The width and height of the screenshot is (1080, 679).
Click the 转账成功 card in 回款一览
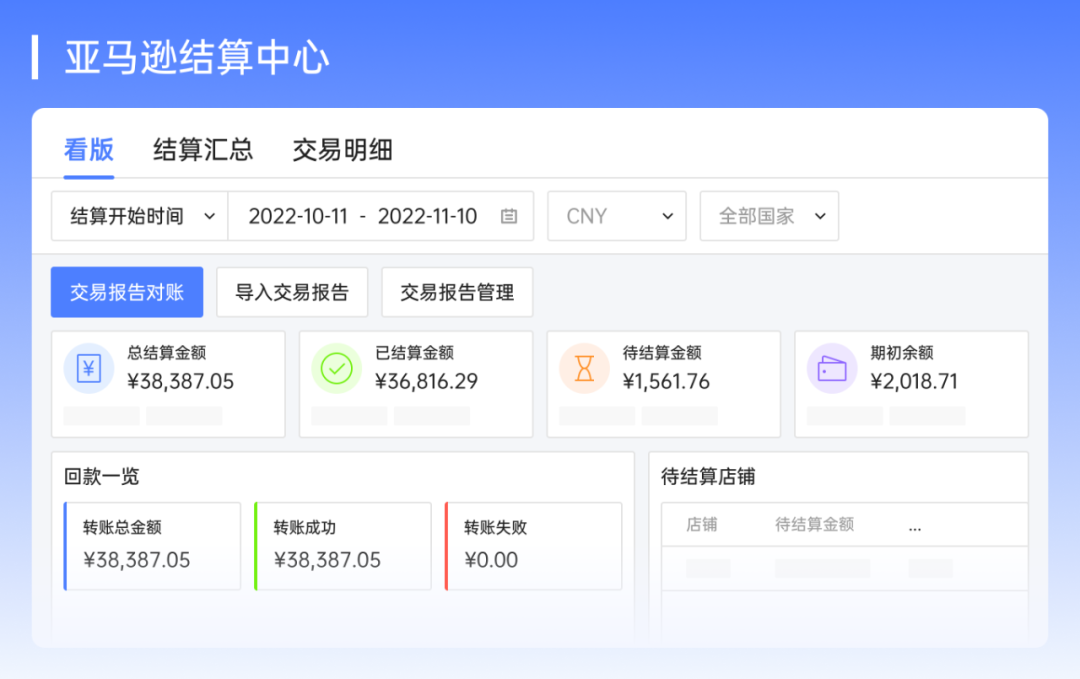pyautogui.click(x=342, y=545)
